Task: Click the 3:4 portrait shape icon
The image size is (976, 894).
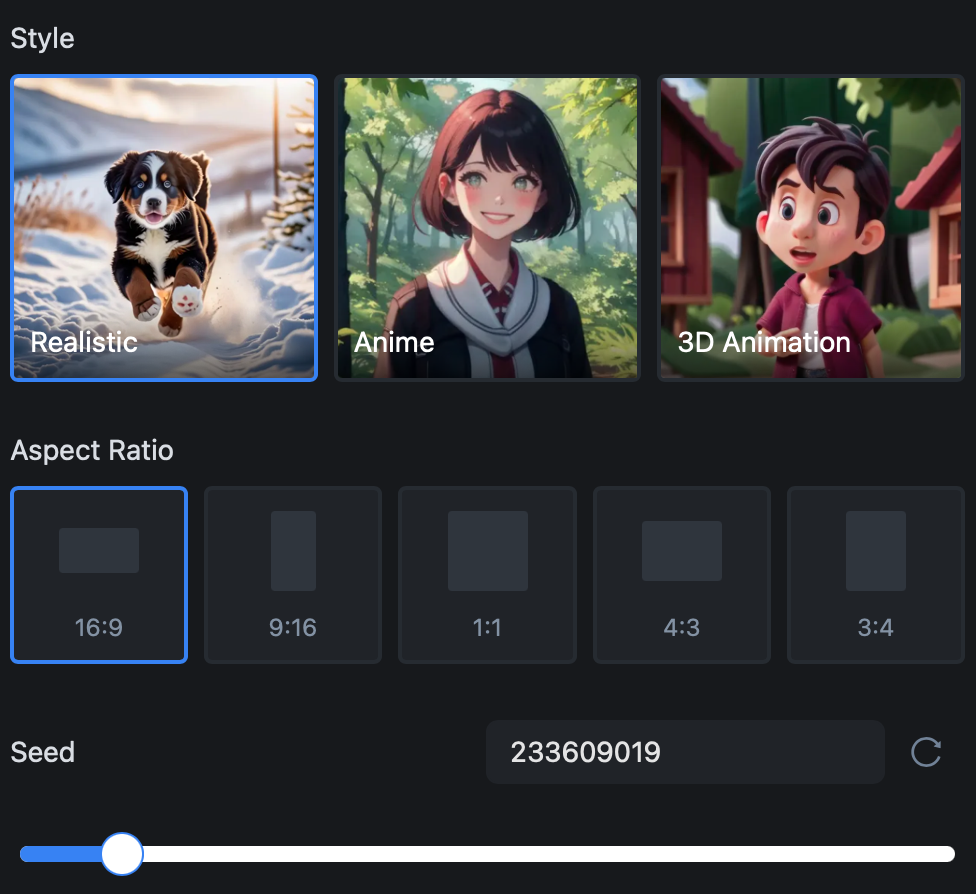Action: (876, 550)
